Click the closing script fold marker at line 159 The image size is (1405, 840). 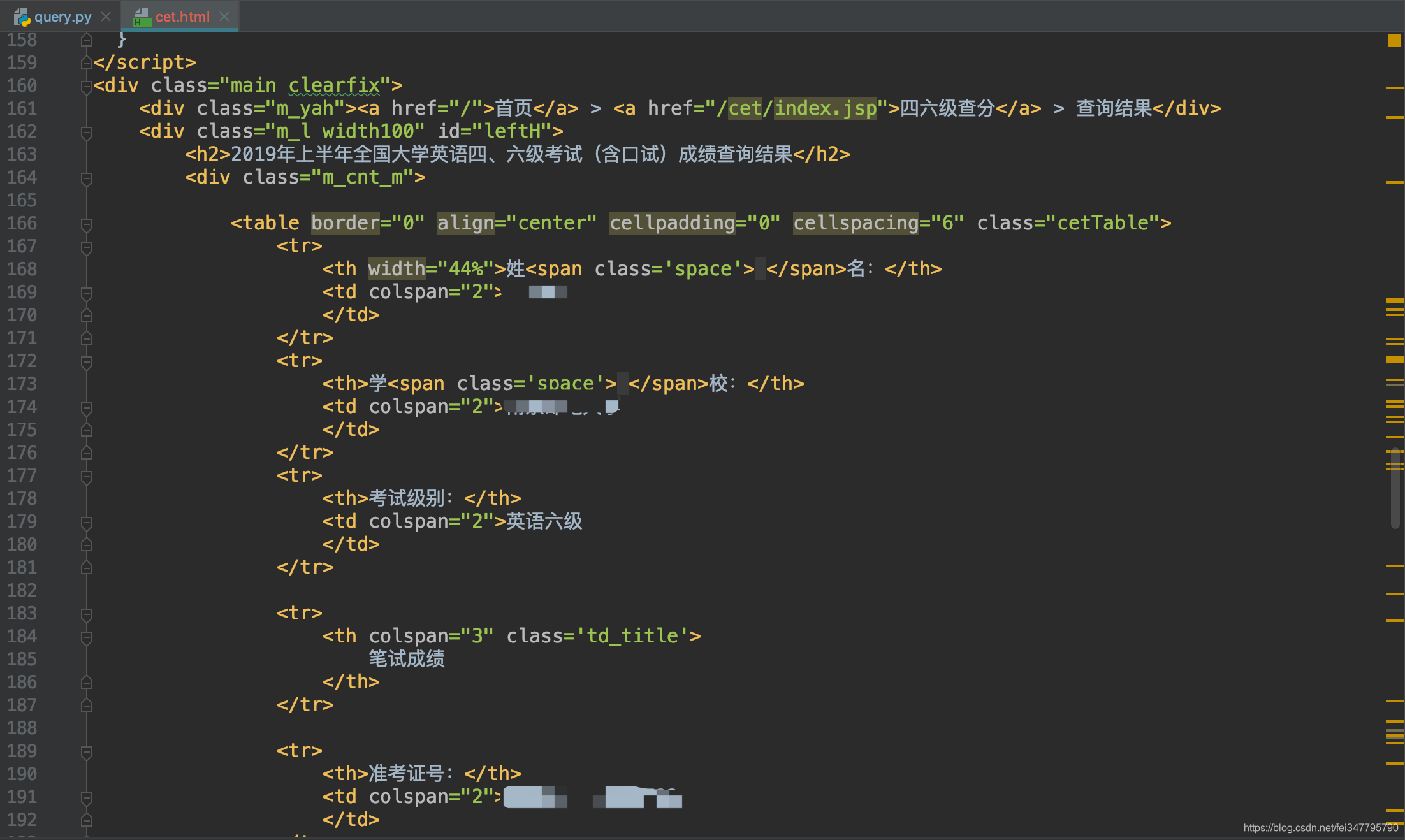[x=87, y=63]
